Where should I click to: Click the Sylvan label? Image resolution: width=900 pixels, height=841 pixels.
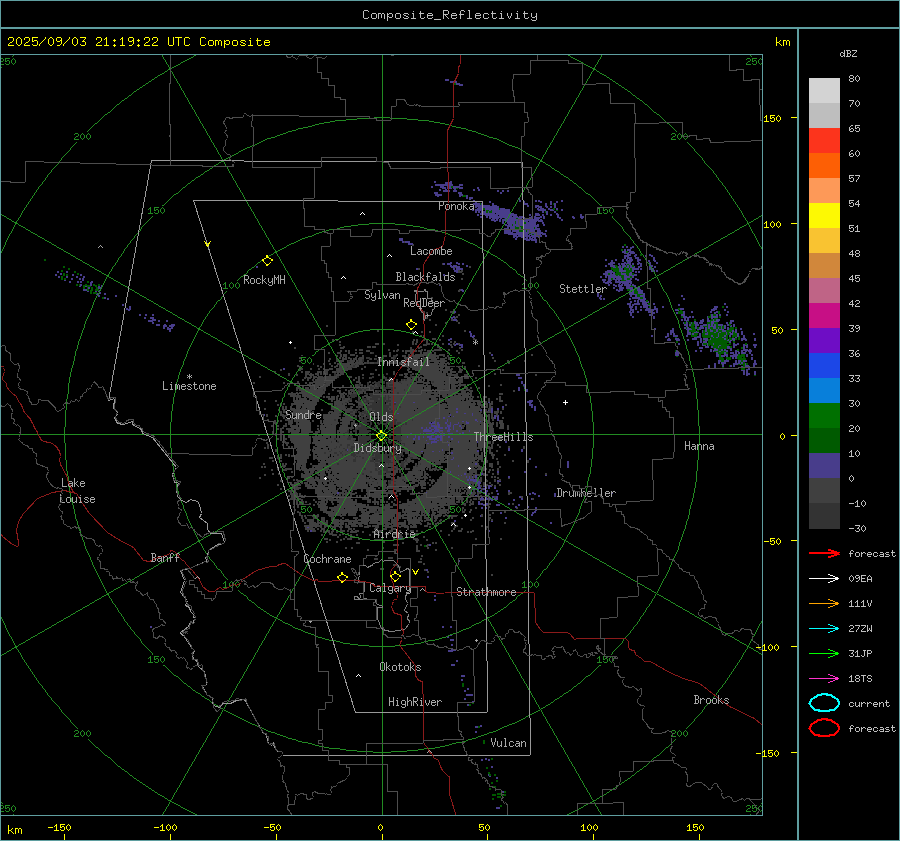tap(382, 295)
